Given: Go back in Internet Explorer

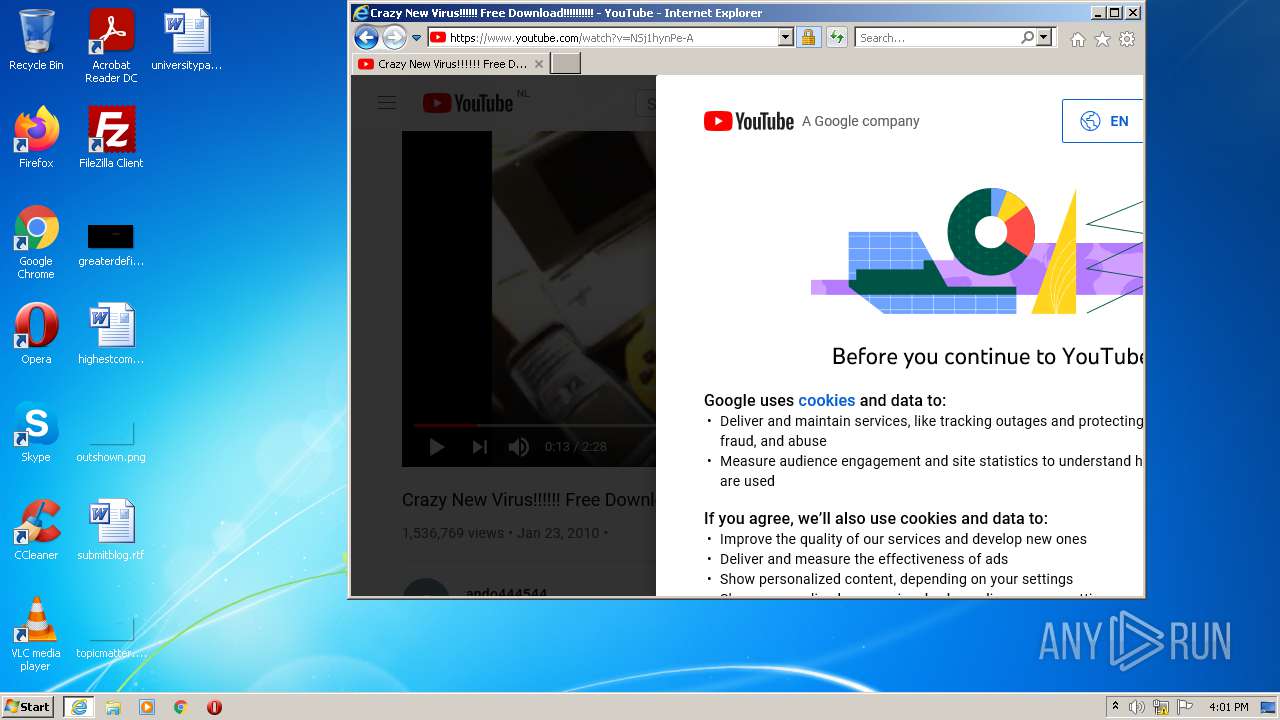Looking at the screenshot, I should (366, 38).
